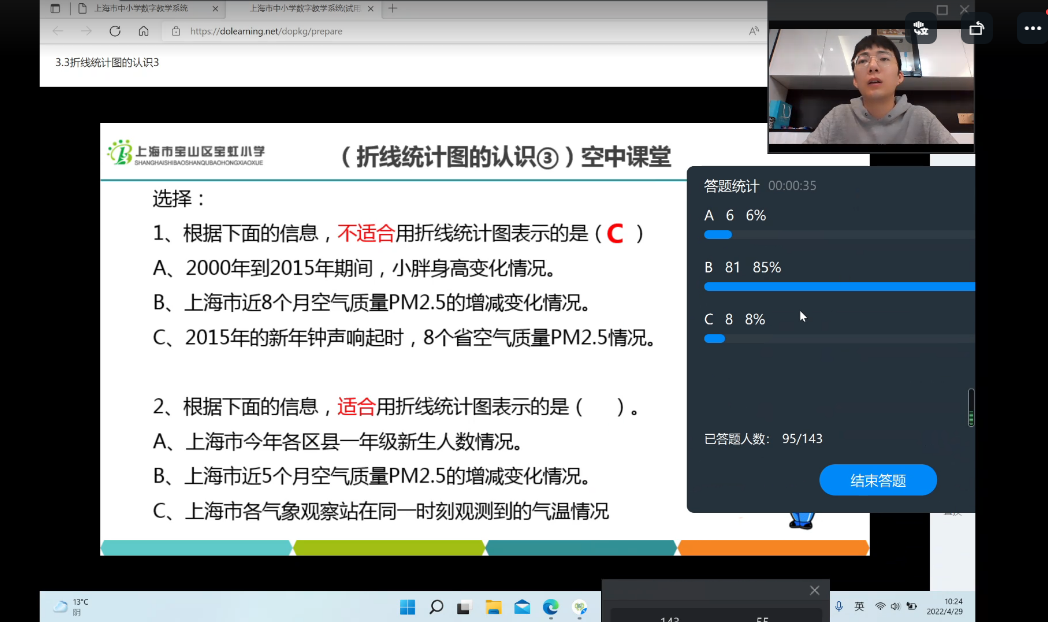Click the screen share icon on the video panel

pyautogui.click(x=976, y=29)
